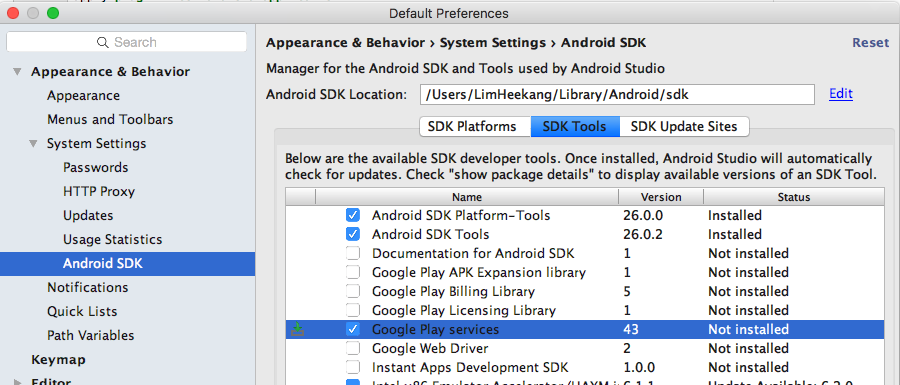Select the Google Web Driver row name
900x385 pixels.
[430, 348]
